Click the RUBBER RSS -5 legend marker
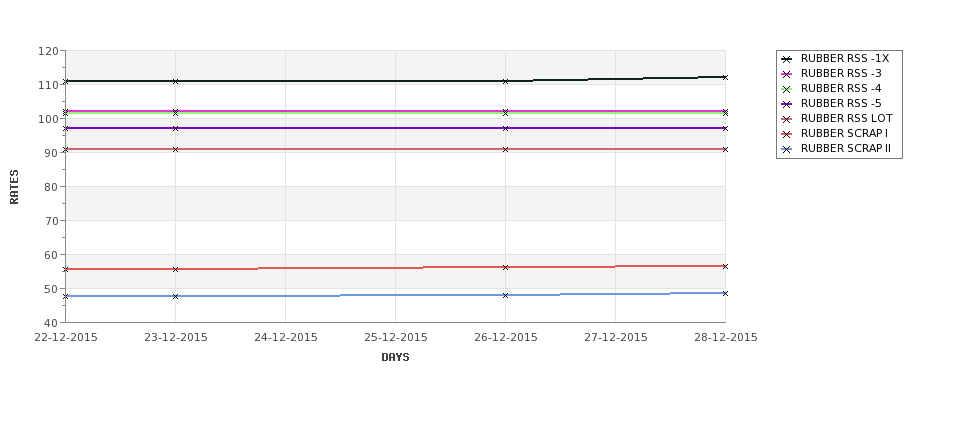 [787, 104]
